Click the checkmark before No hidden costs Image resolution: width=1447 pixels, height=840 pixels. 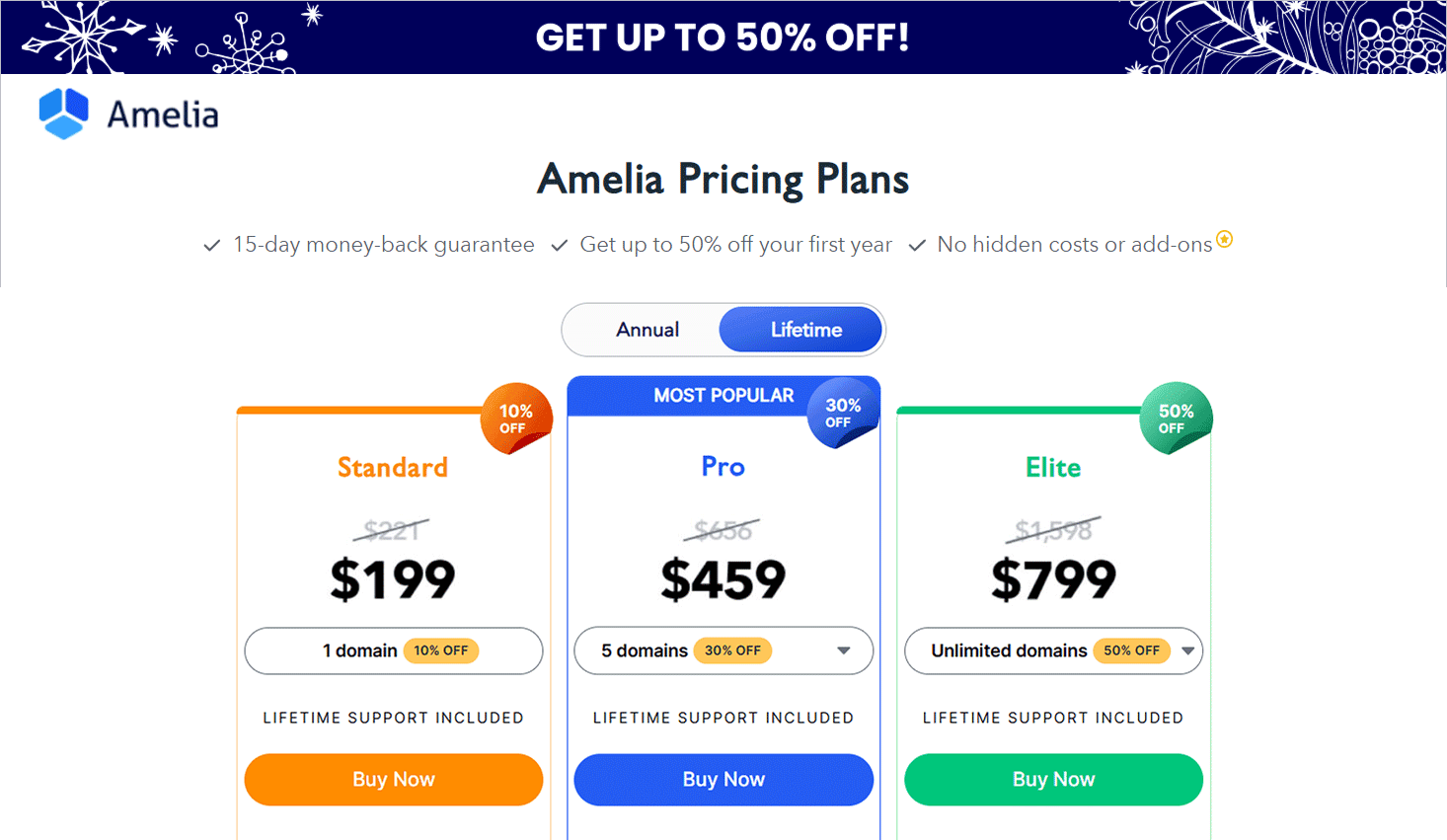click(917, 244)
